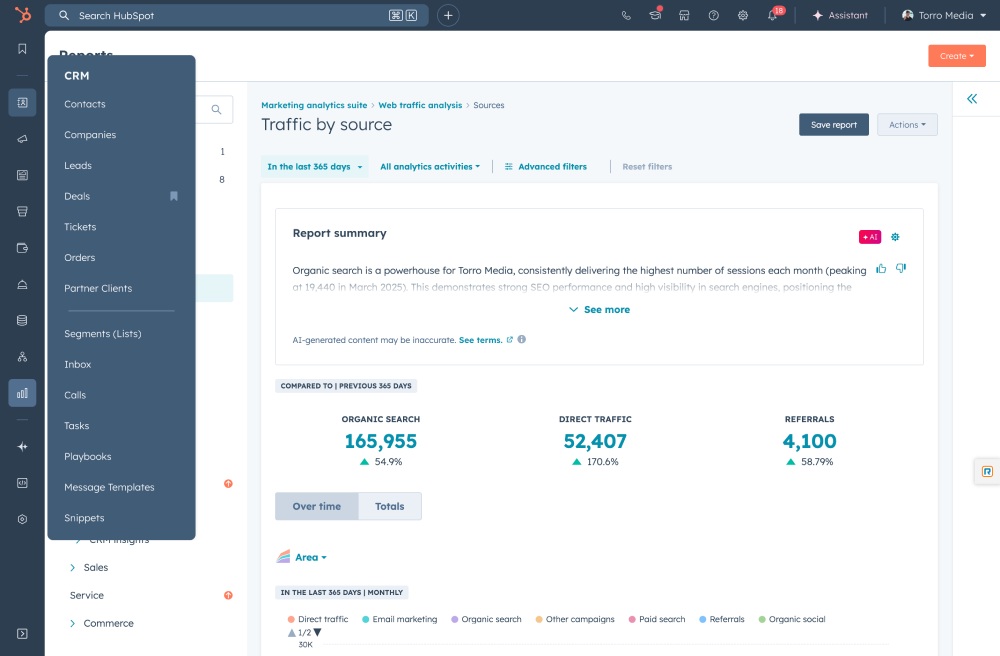Image resolution: width=1000 pixels, height=656 pixels.
Task: Give thumbs up to the AI report summary
Action: [880, 268]
